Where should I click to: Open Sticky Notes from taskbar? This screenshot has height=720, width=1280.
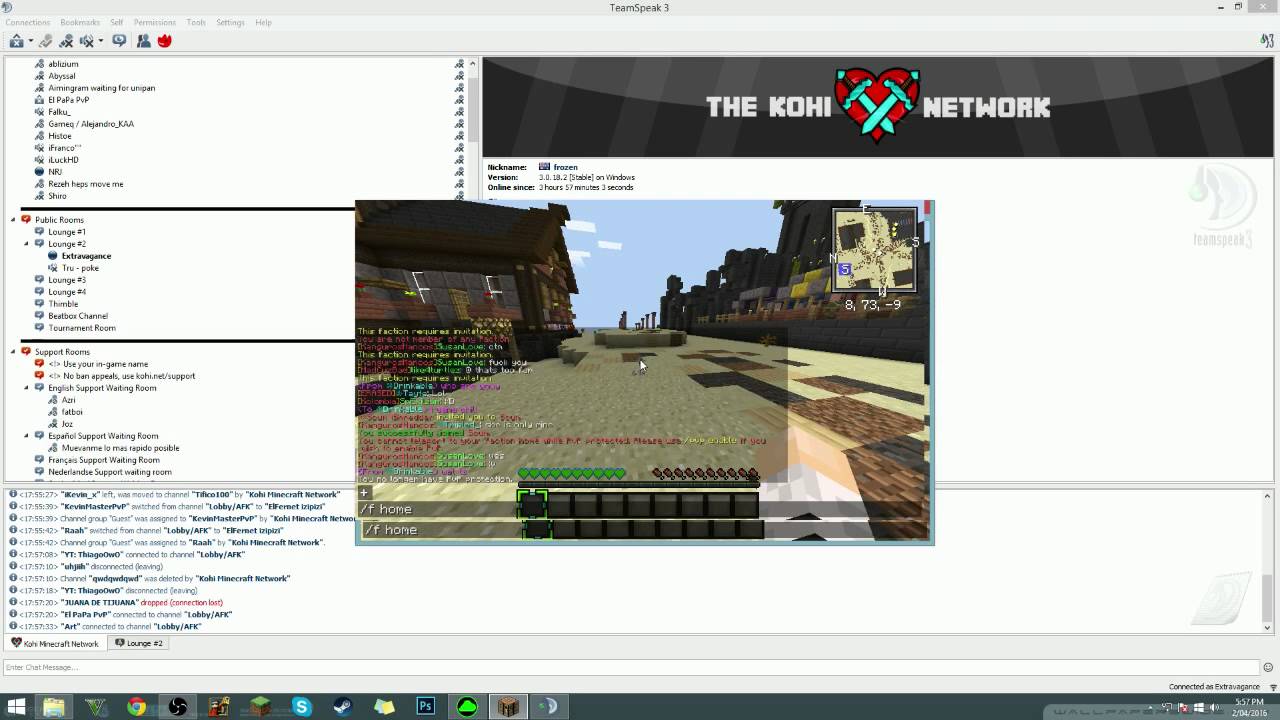385,707
